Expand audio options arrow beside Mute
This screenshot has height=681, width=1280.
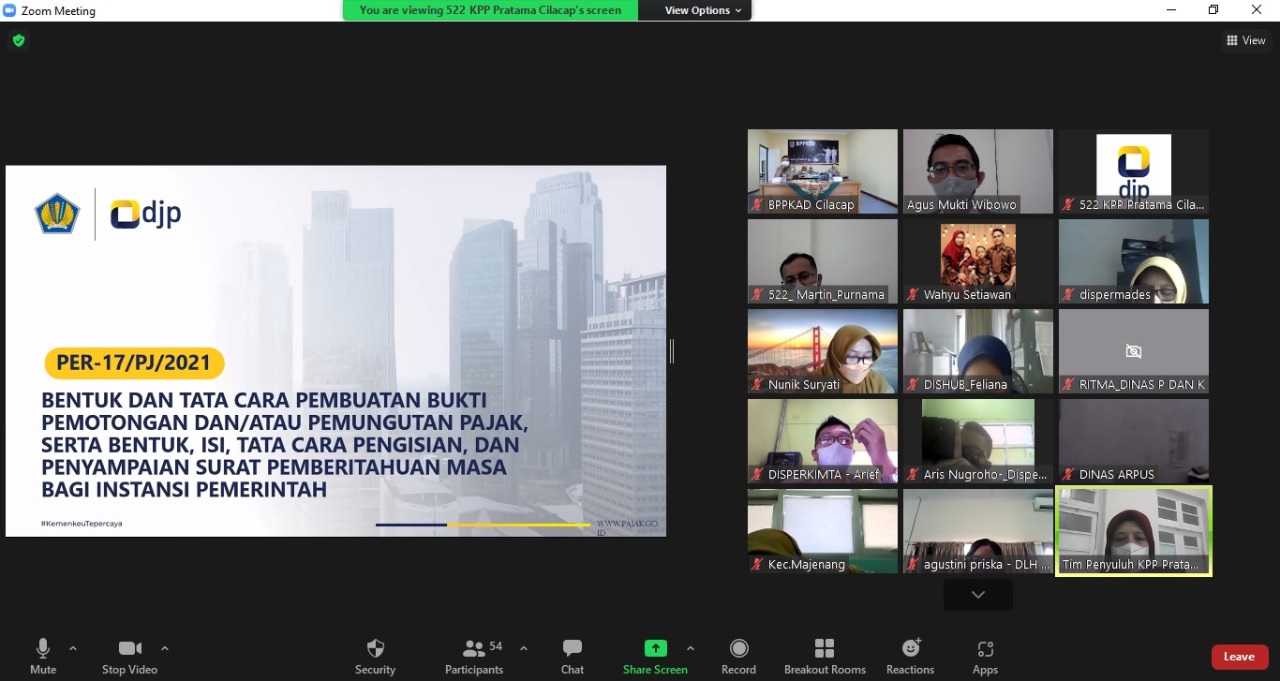click(73, 648)
